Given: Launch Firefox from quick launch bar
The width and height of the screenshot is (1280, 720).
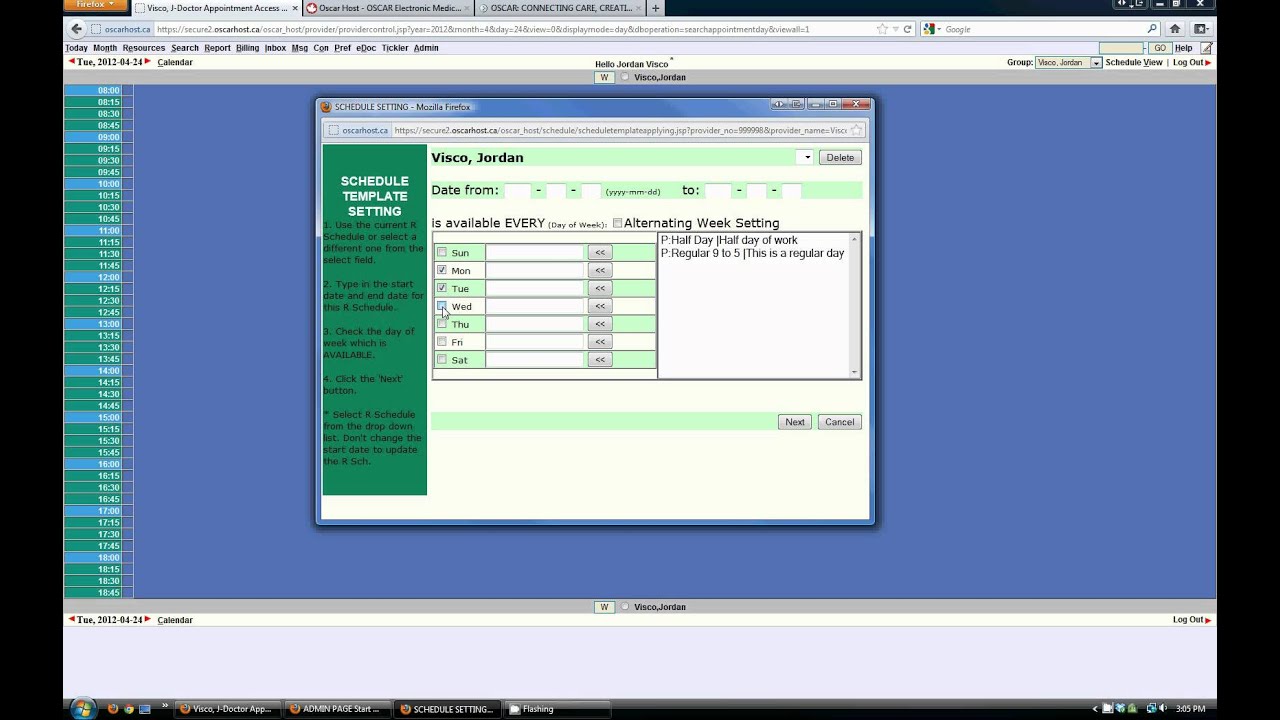Looking at the screenshot, I should point(112,709).
